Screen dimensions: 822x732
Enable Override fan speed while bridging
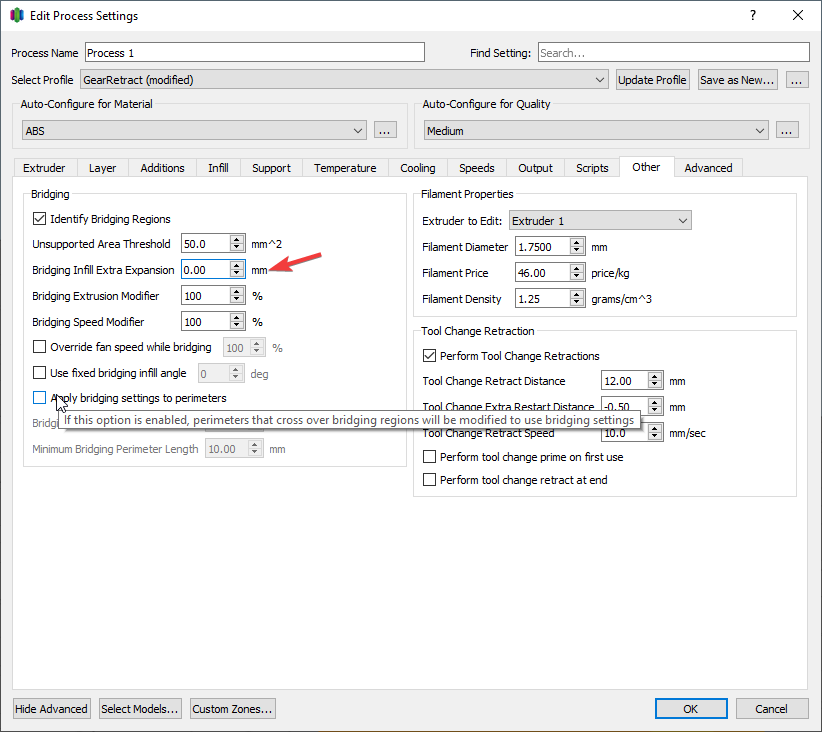(x=39, y=347)
